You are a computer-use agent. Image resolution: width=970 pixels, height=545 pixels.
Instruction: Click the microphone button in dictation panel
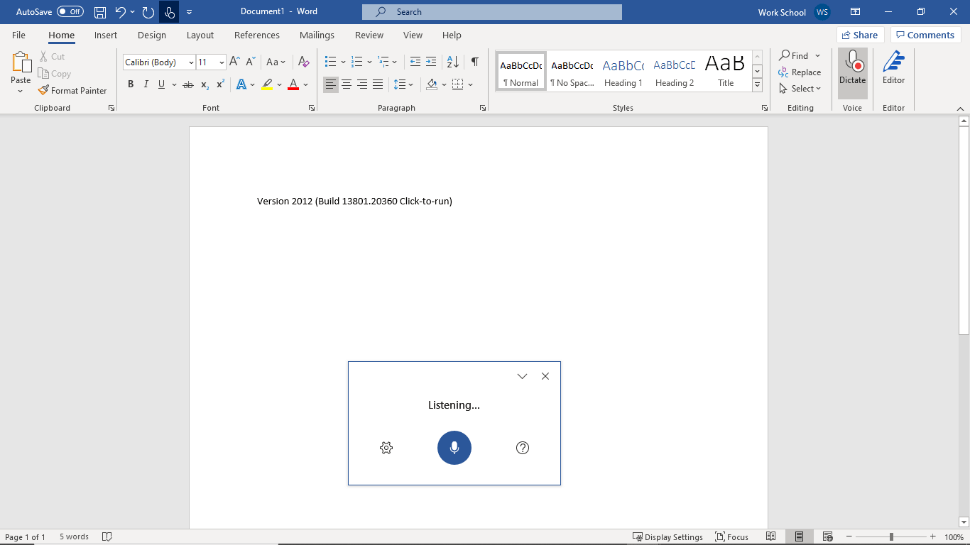454,448
